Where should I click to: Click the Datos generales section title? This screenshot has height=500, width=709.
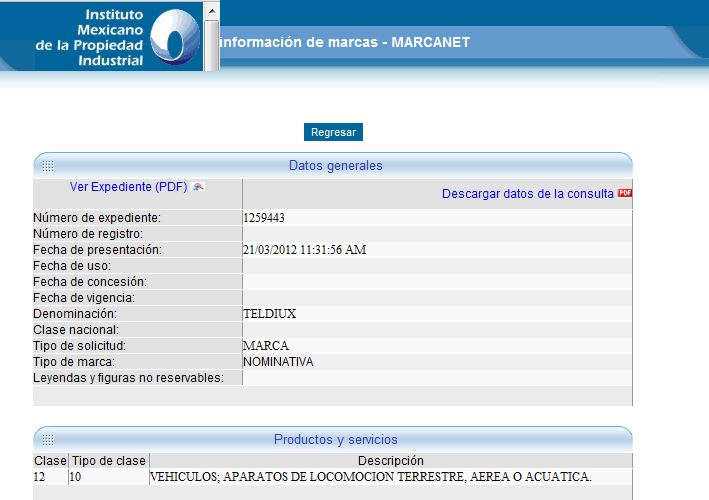336,165
